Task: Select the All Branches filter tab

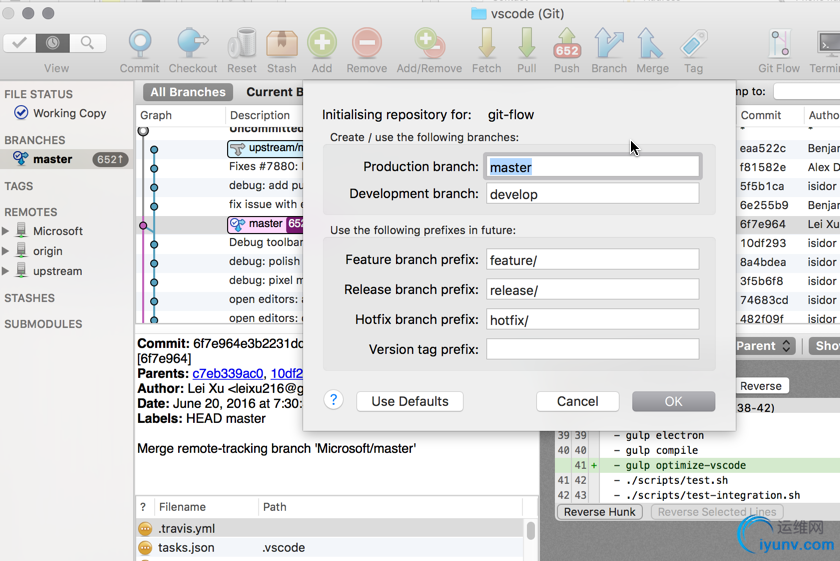Action: click(188, 92)
